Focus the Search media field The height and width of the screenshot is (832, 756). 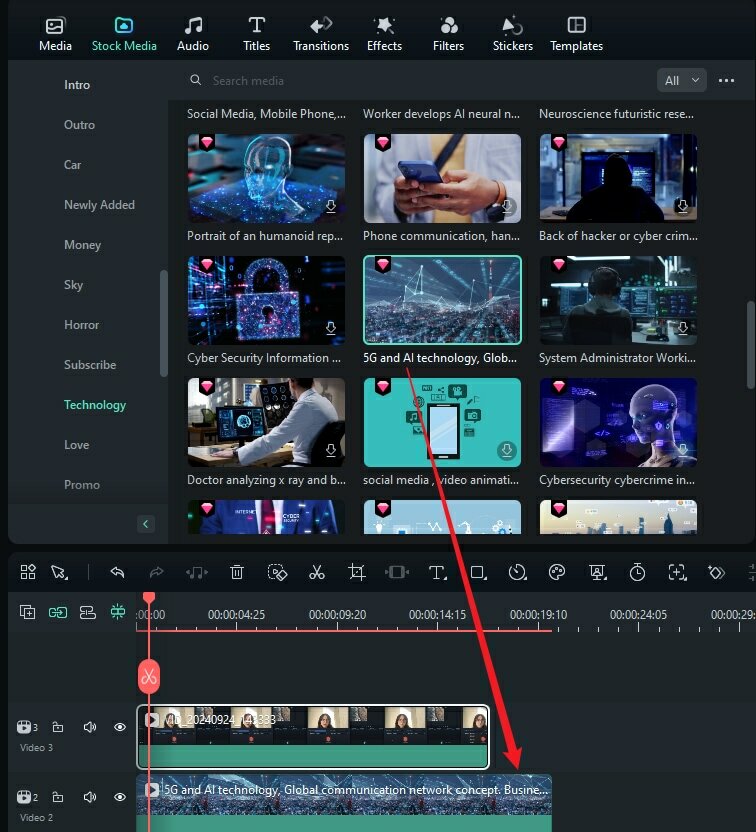click(414, 81)
